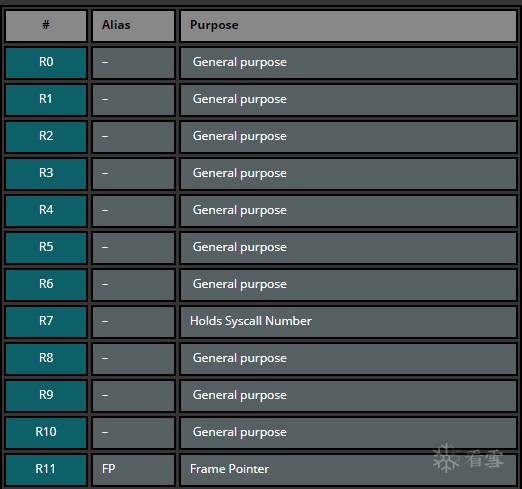The image size is (522, 489).
Task: Select the R1 register cell
Action: coord(46,100)
